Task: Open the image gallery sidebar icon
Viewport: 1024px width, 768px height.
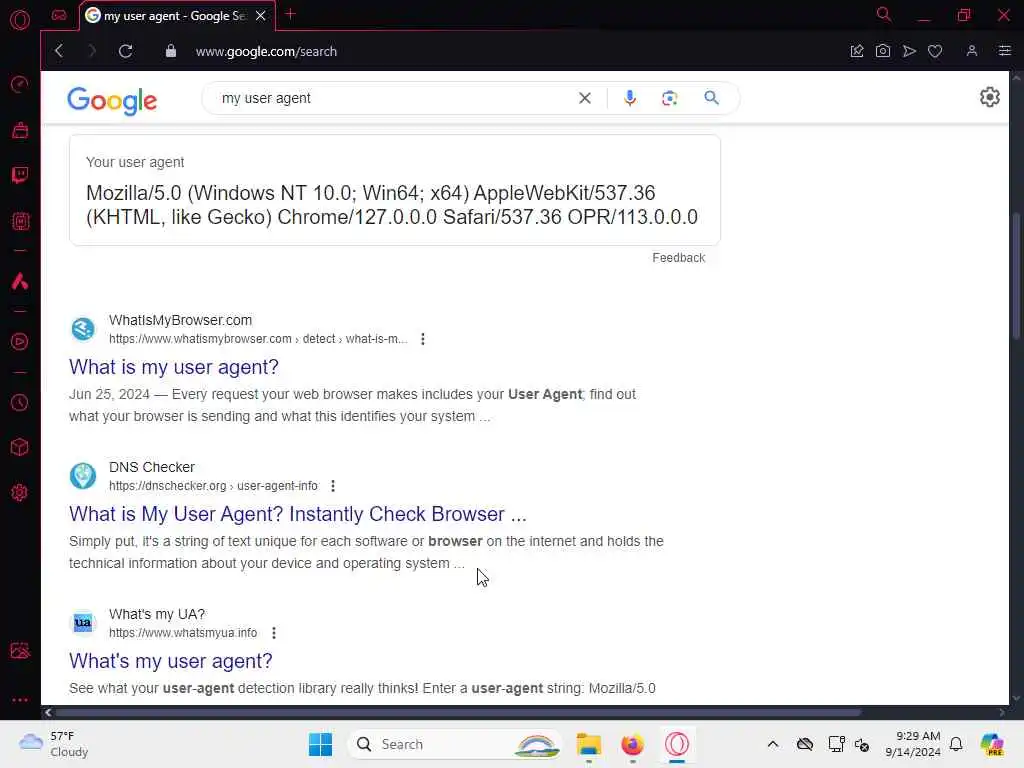Action: [x=20, y=650]
